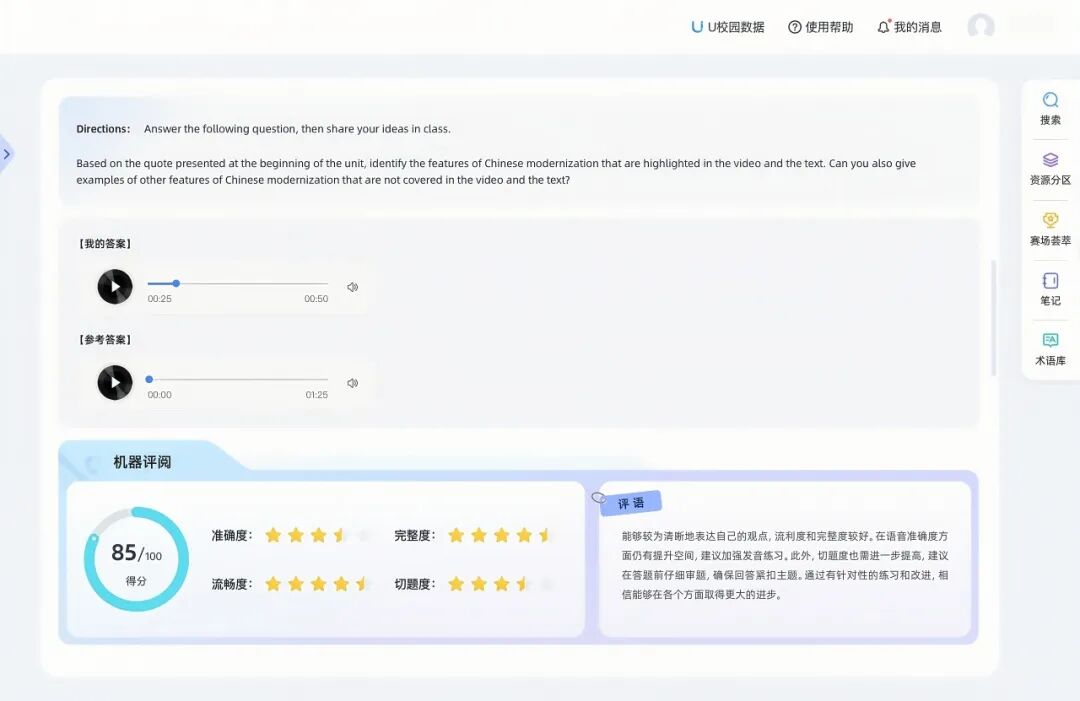The image size is (1080, 701).
Task: Open 使用帮助 help page
Action: 820,27
